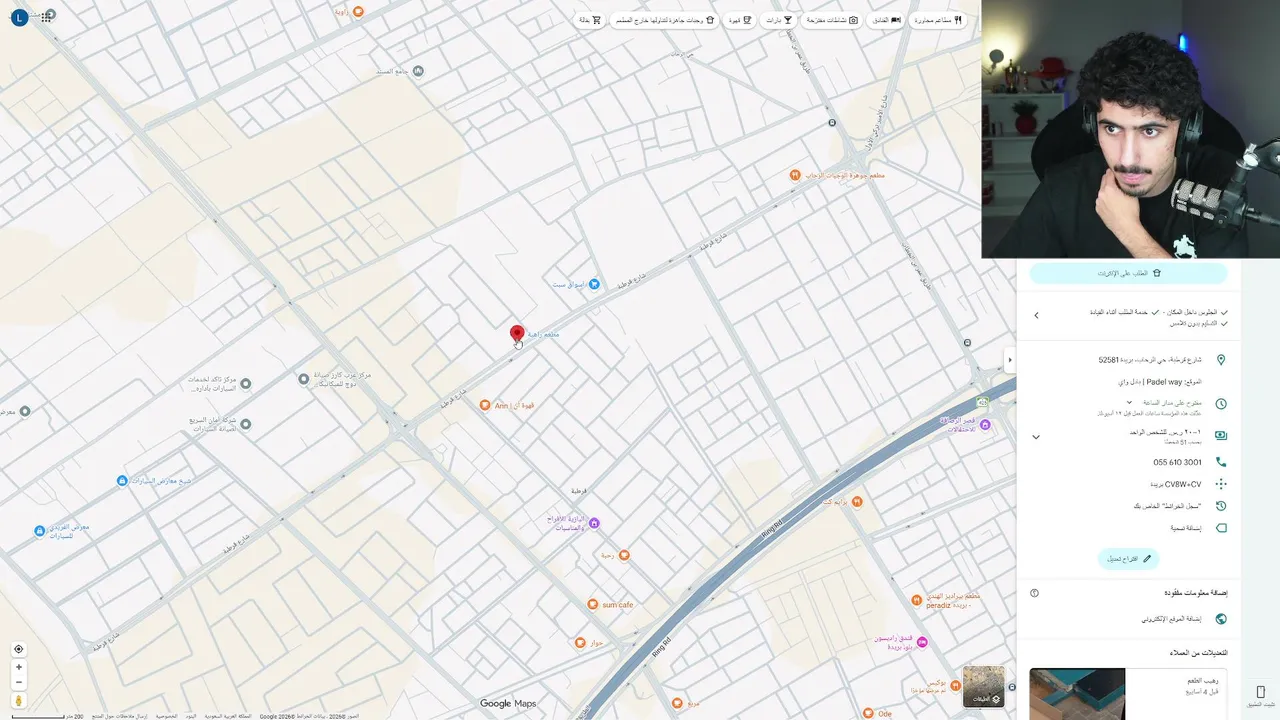
Task: Click the red location pin on the map
Action: click(517, 335)
